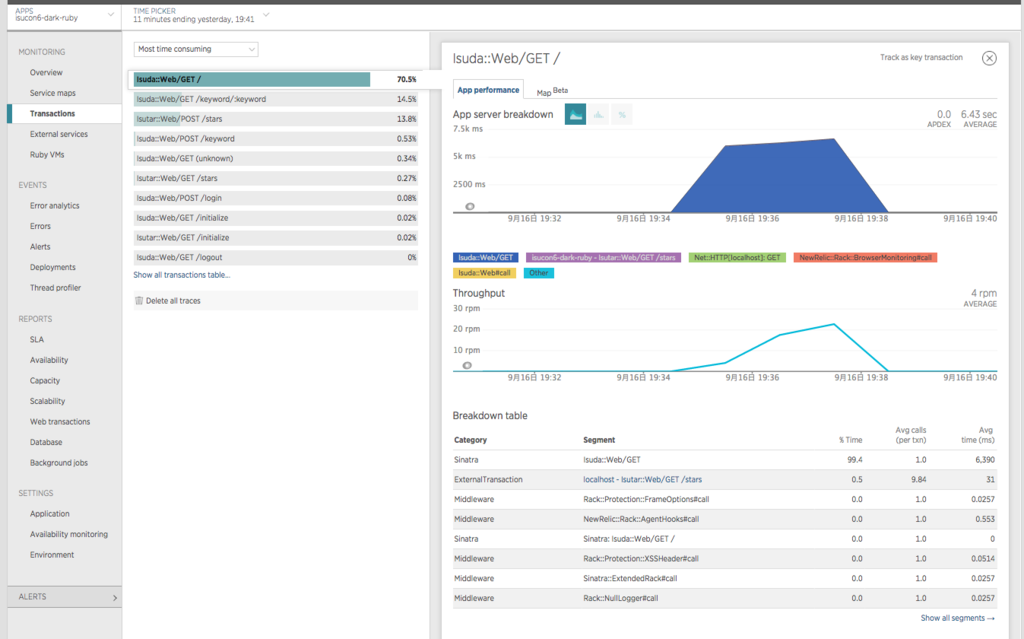The width and height of the screenshot is (1024, 639).
Task: Toggle yellow Isuda::Web#call legend swatch
Action: point(485,273)
